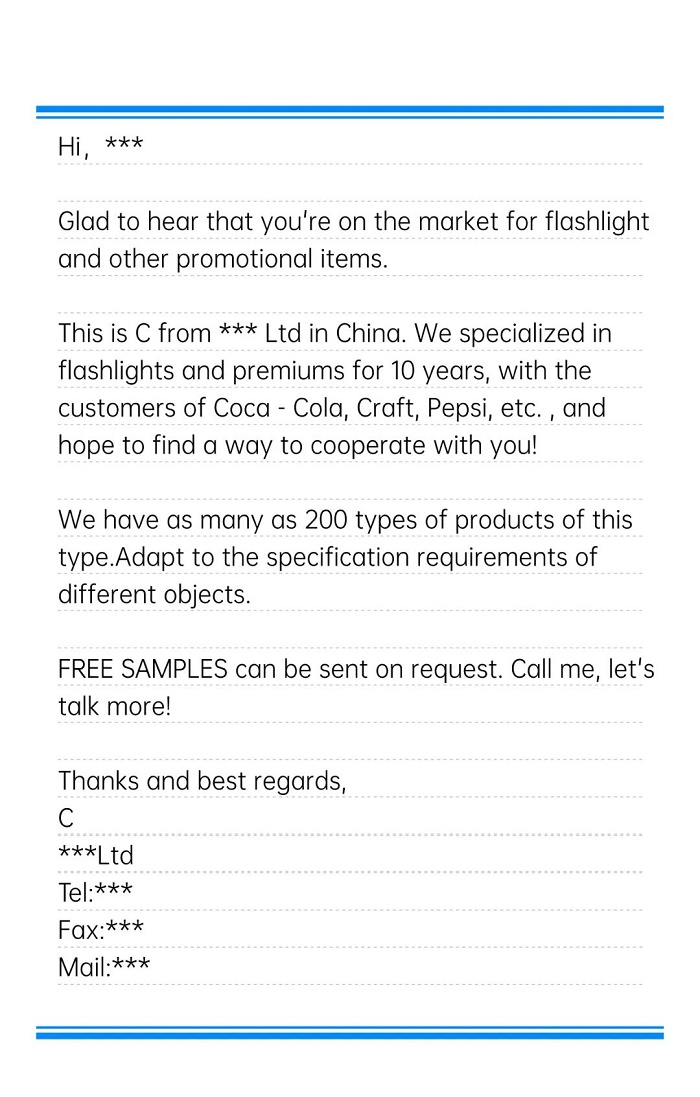
Task: Click the greeting line 'Hi, ***'
Action: tap(101, 146)
